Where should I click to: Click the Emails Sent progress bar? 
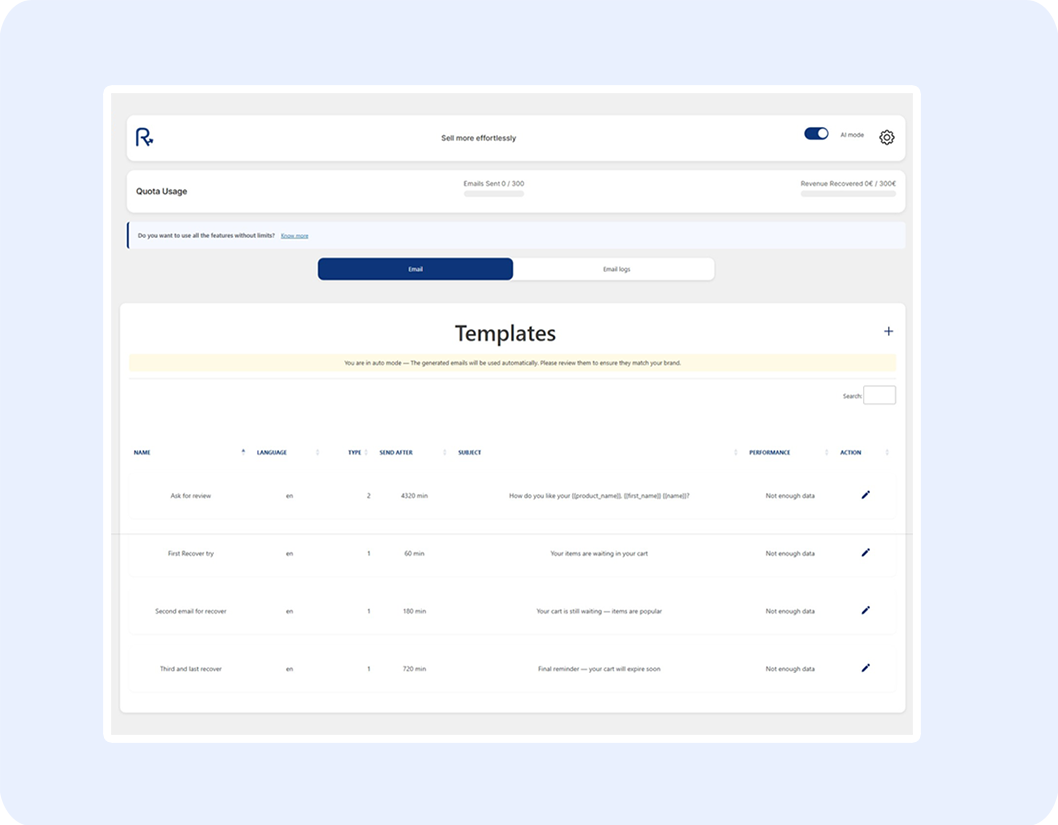(x=493, y=194)
